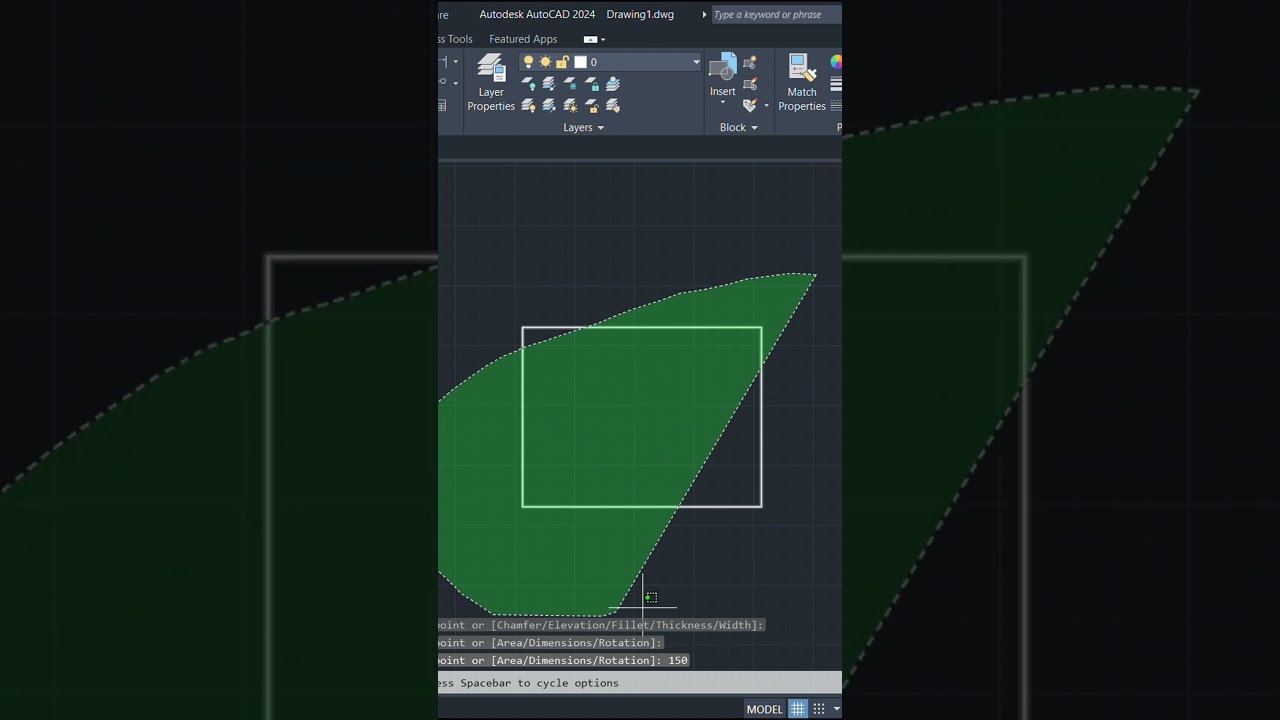
Task: Toggle drawing grid display in status bar
Action: tap(797, 709)
